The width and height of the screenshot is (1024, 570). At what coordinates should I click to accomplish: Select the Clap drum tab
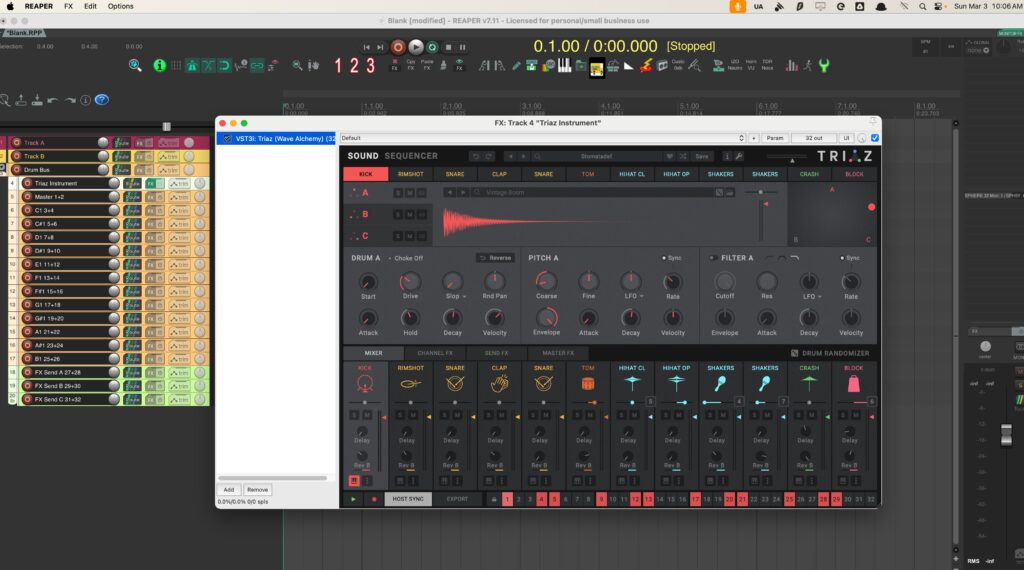point(499,174)
